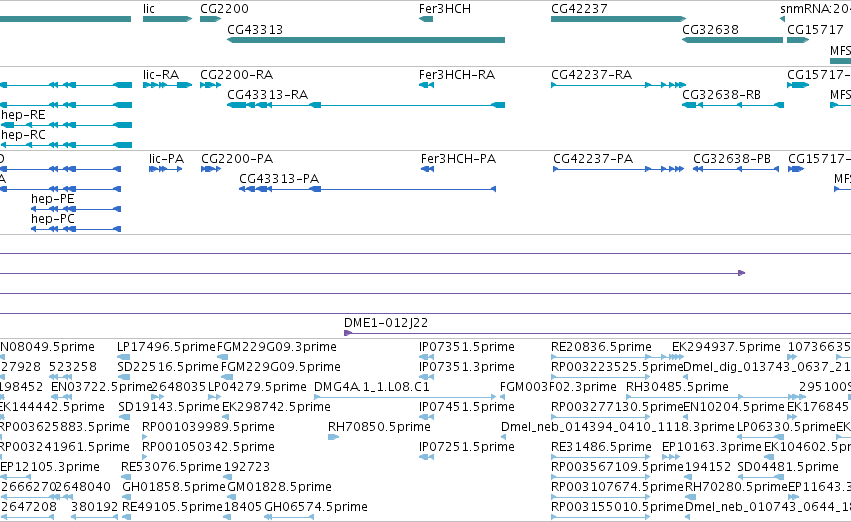The height and width of the screenshot is (522, 851).
Task: Click the CG42237 gene feature bar
Action: pos(618,19)
